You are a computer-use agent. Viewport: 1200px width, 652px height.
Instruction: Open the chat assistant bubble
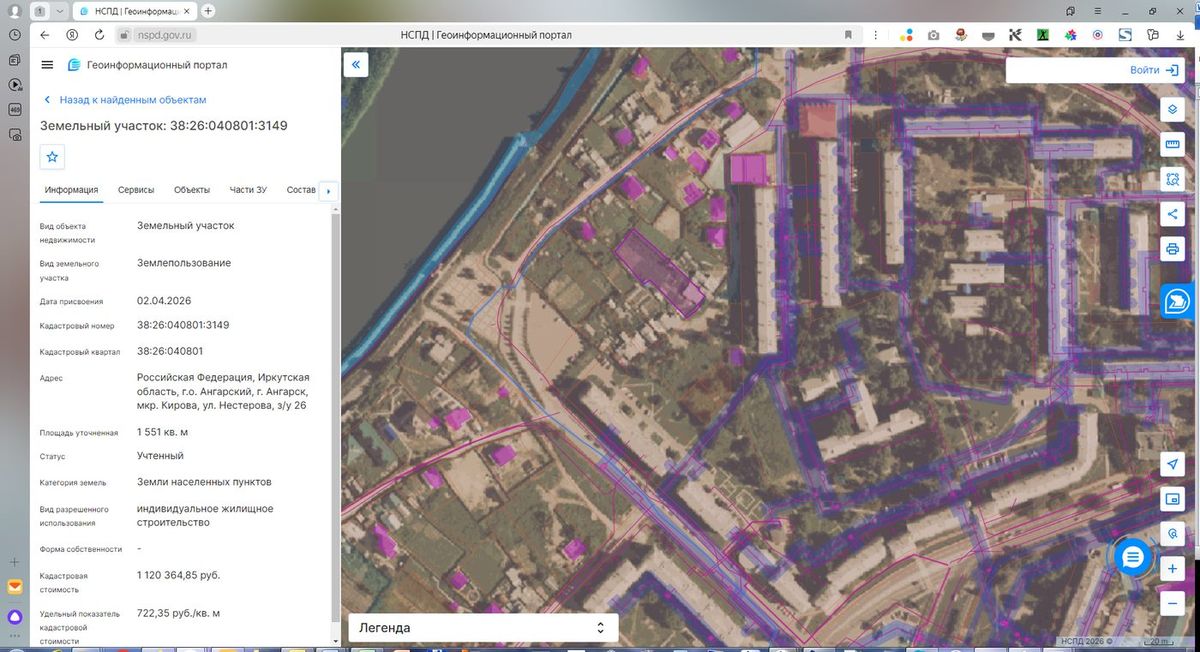click(1133, 558)
